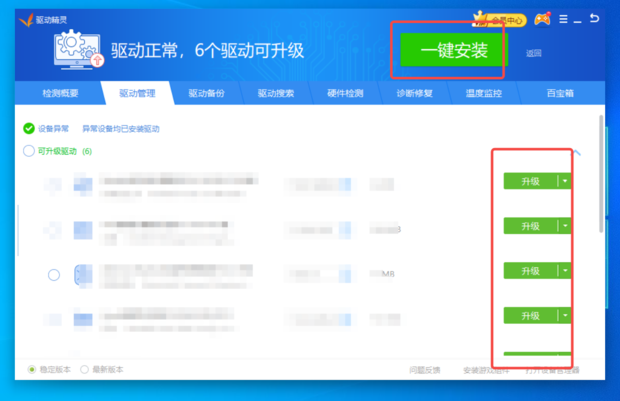Open the 会员中心 crown badge

[499, 18]
